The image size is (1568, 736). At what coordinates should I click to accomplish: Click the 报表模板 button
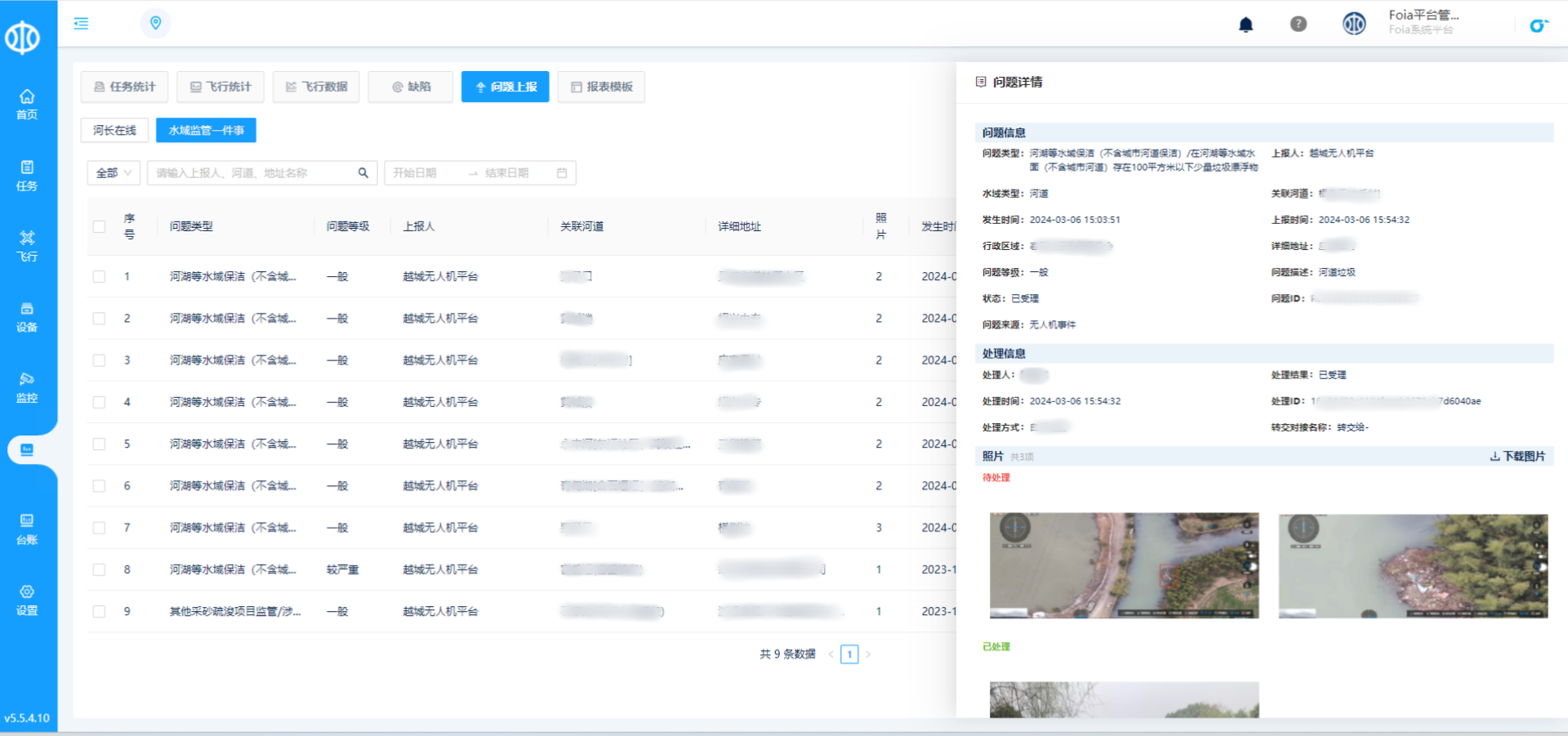(601, 87)
